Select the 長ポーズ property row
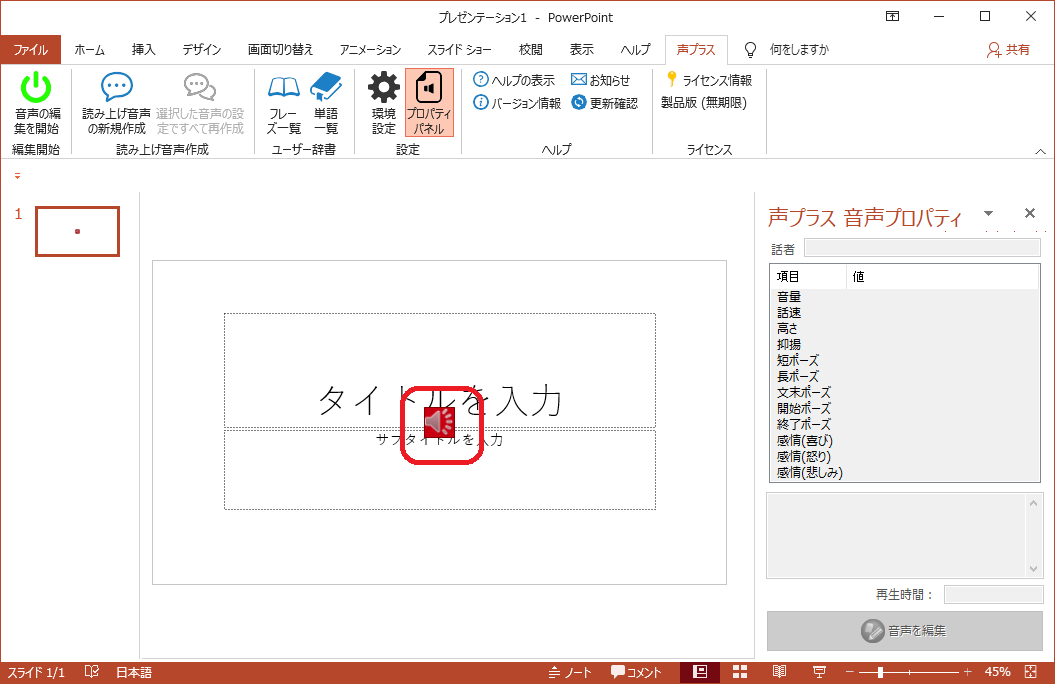 click(x=905, y=377)
